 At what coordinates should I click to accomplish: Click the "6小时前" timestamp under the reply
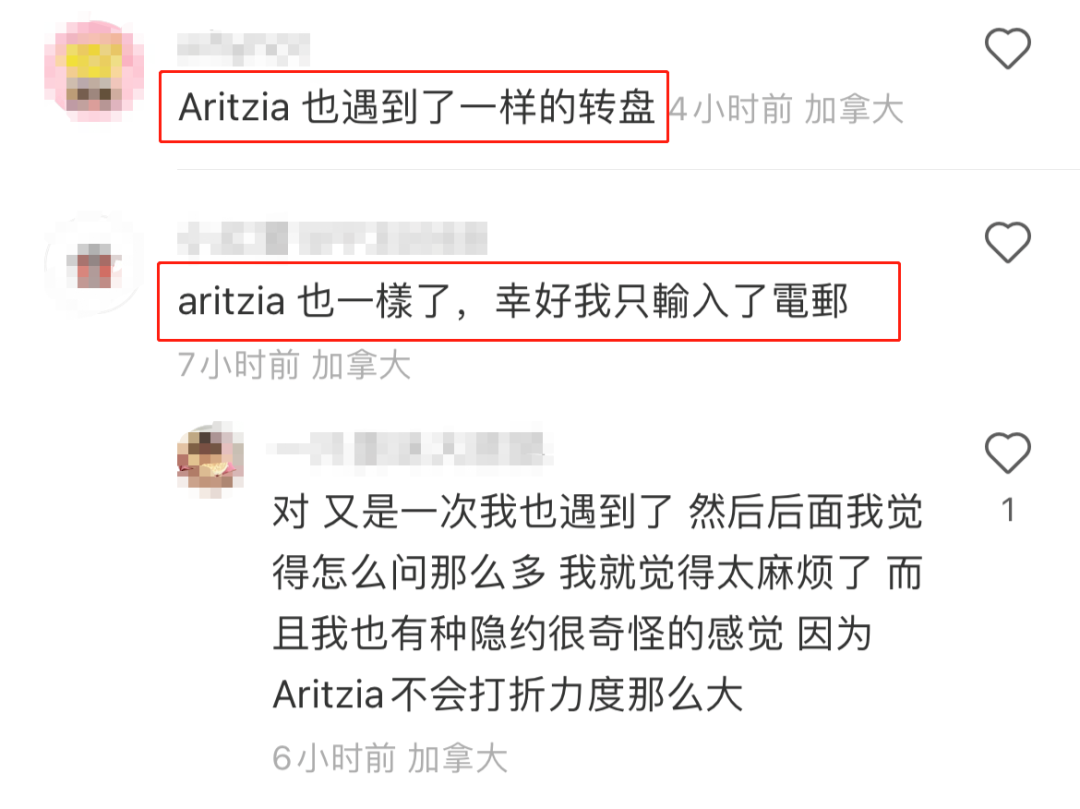coord(334,758)
